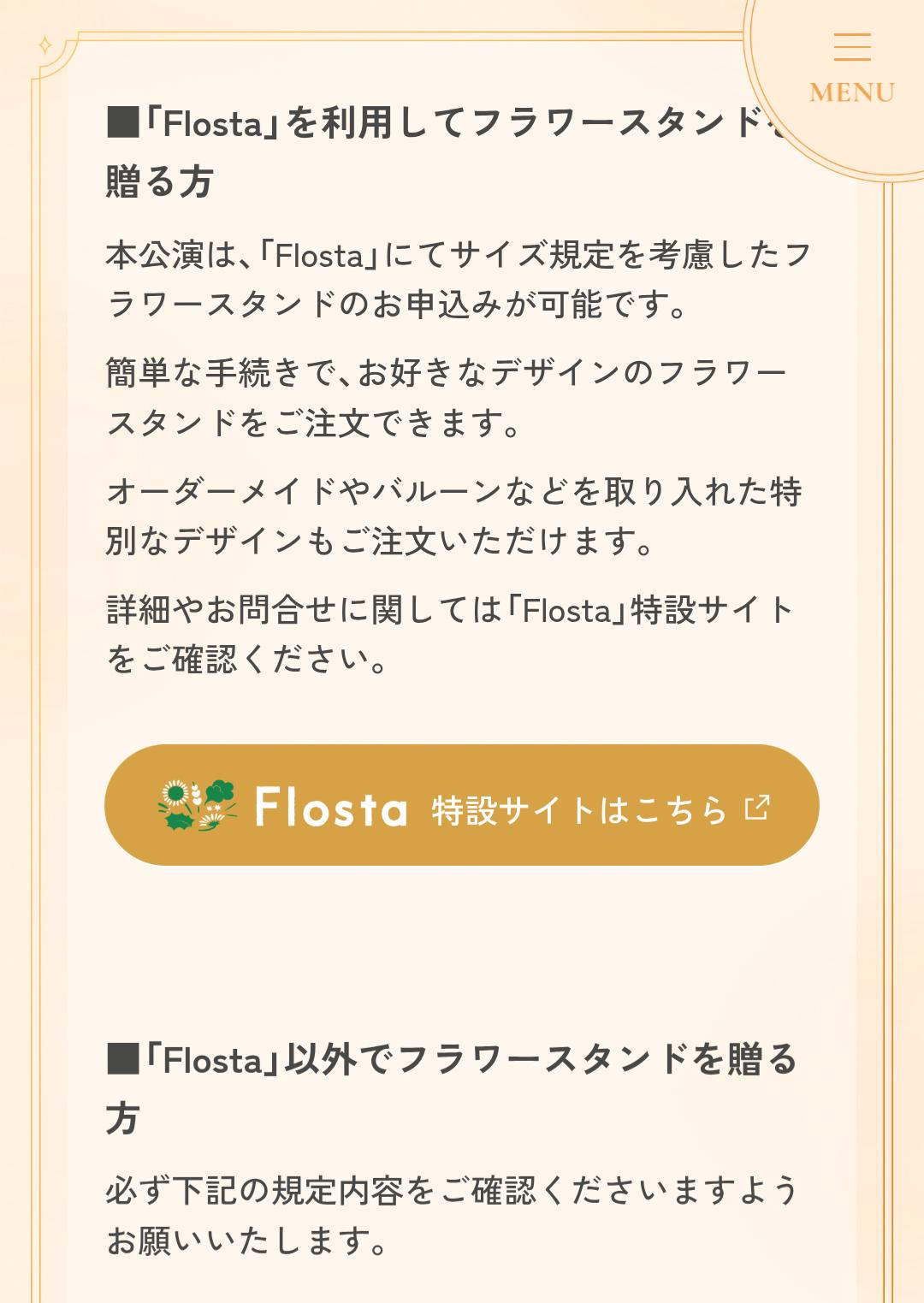Viewport: 924px width, 1303px height.
Task: Click the black square bullet before 「Flosta」を利用して
Action: pyautogui.click(x=122, y=123)
